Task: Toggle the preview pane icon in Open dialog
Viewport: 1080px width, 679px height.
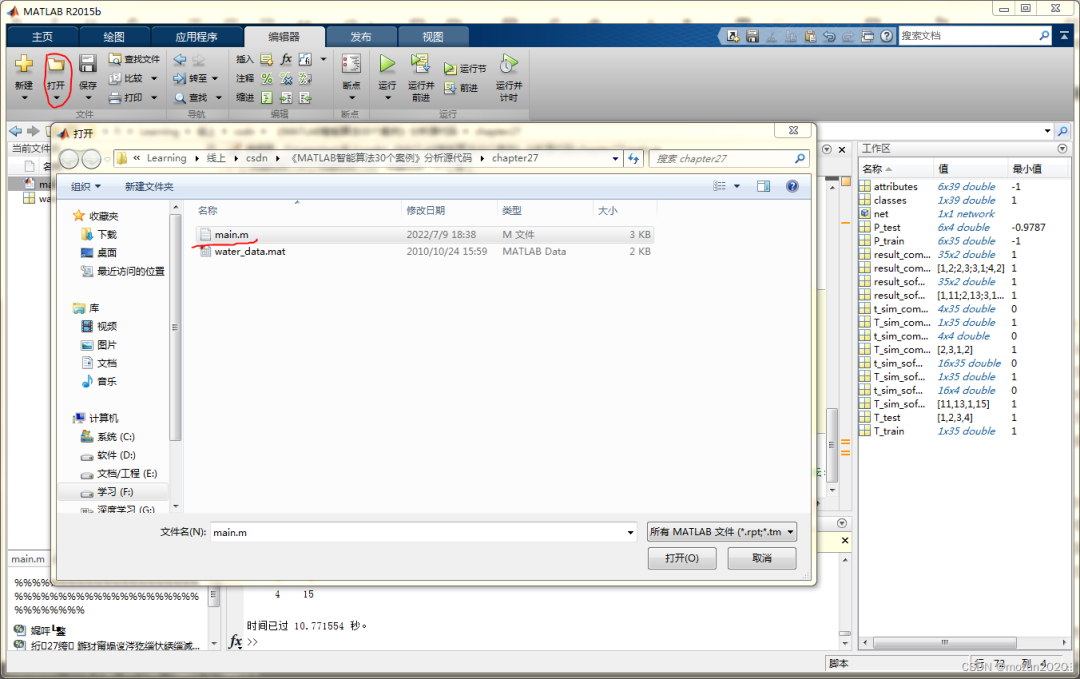Action: pos(763,186)
